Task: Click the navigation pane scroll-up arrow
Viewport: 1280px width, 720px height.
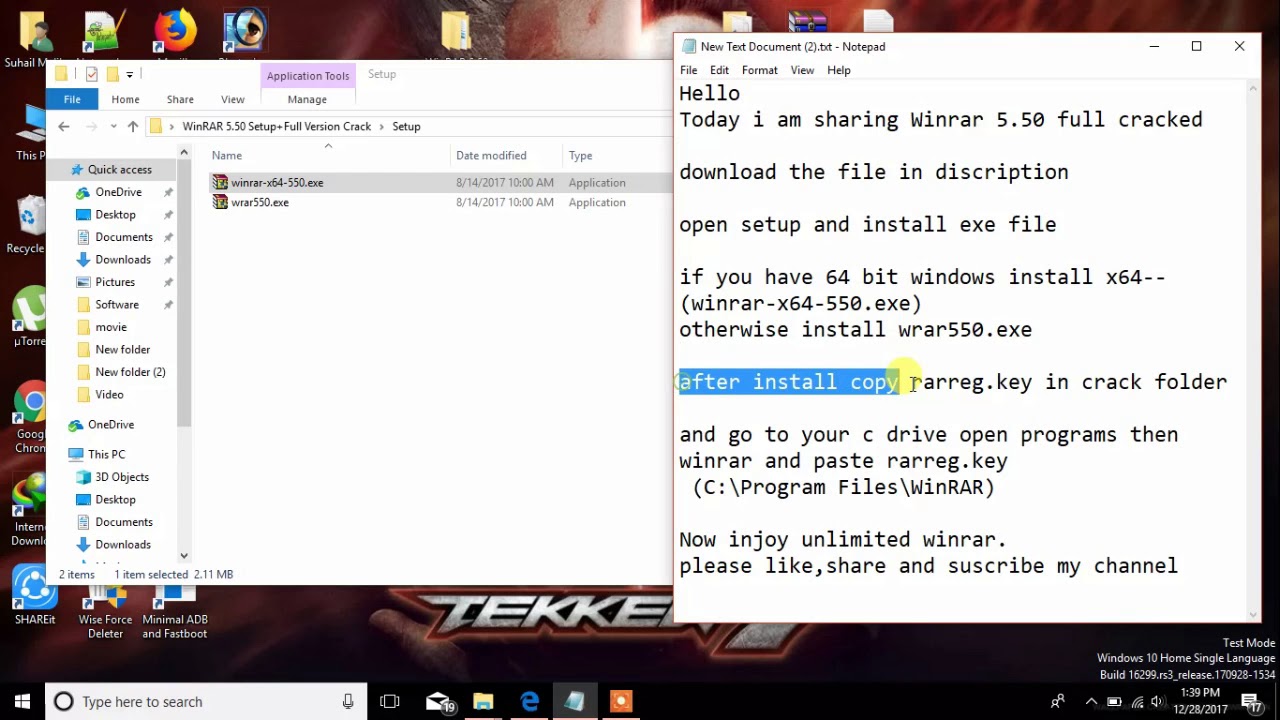Action: tap(184, 152)
